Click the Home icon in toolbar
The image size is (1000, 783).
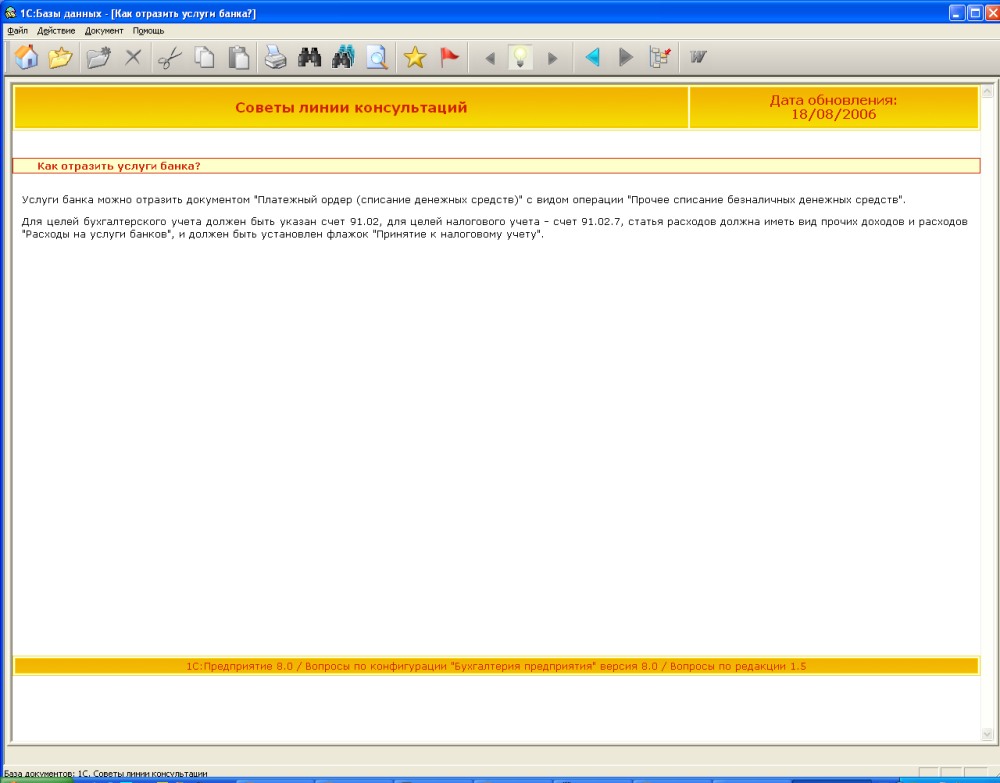tap(27, 58)
